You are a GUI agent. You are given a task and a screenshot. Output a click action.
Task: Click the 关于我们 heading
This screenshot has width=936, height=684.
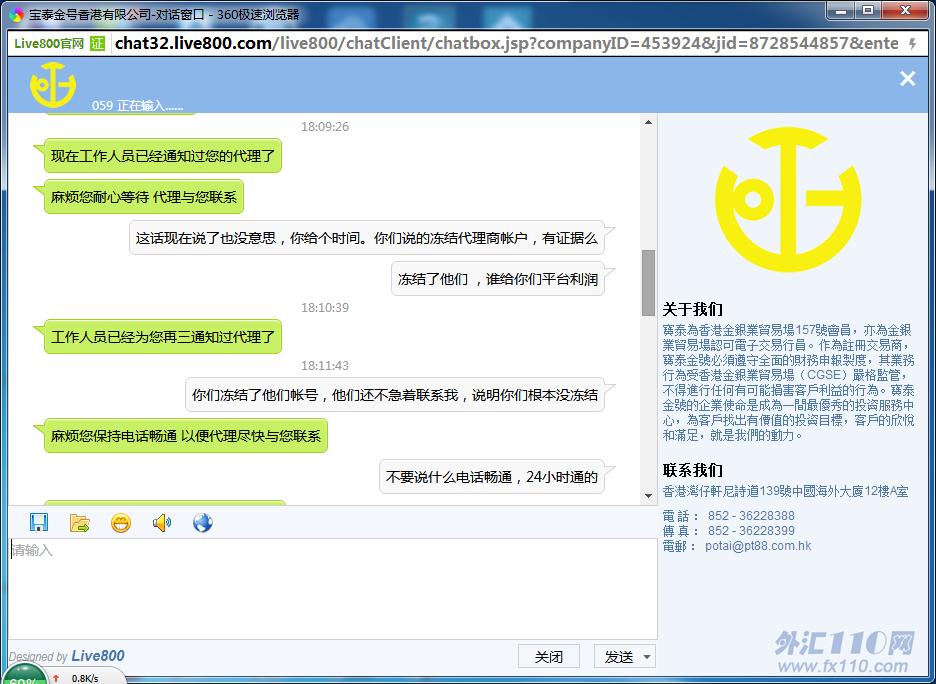pos(692,309)
